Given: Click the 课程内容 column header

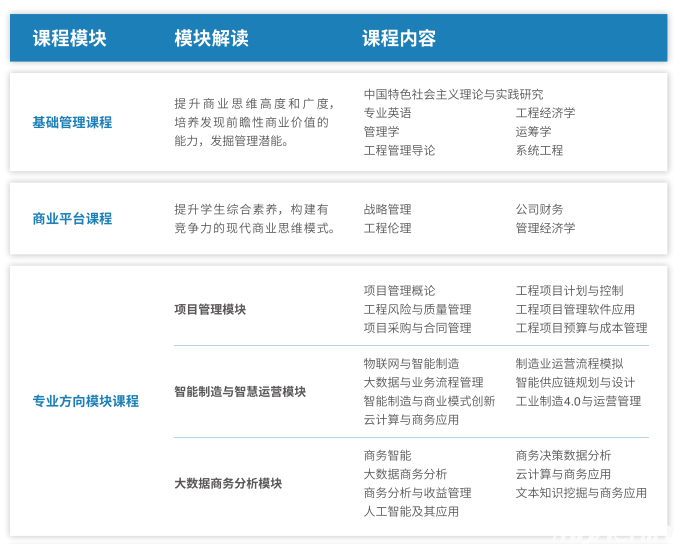Looking at the screenshot, I should [x=399, y=38].
